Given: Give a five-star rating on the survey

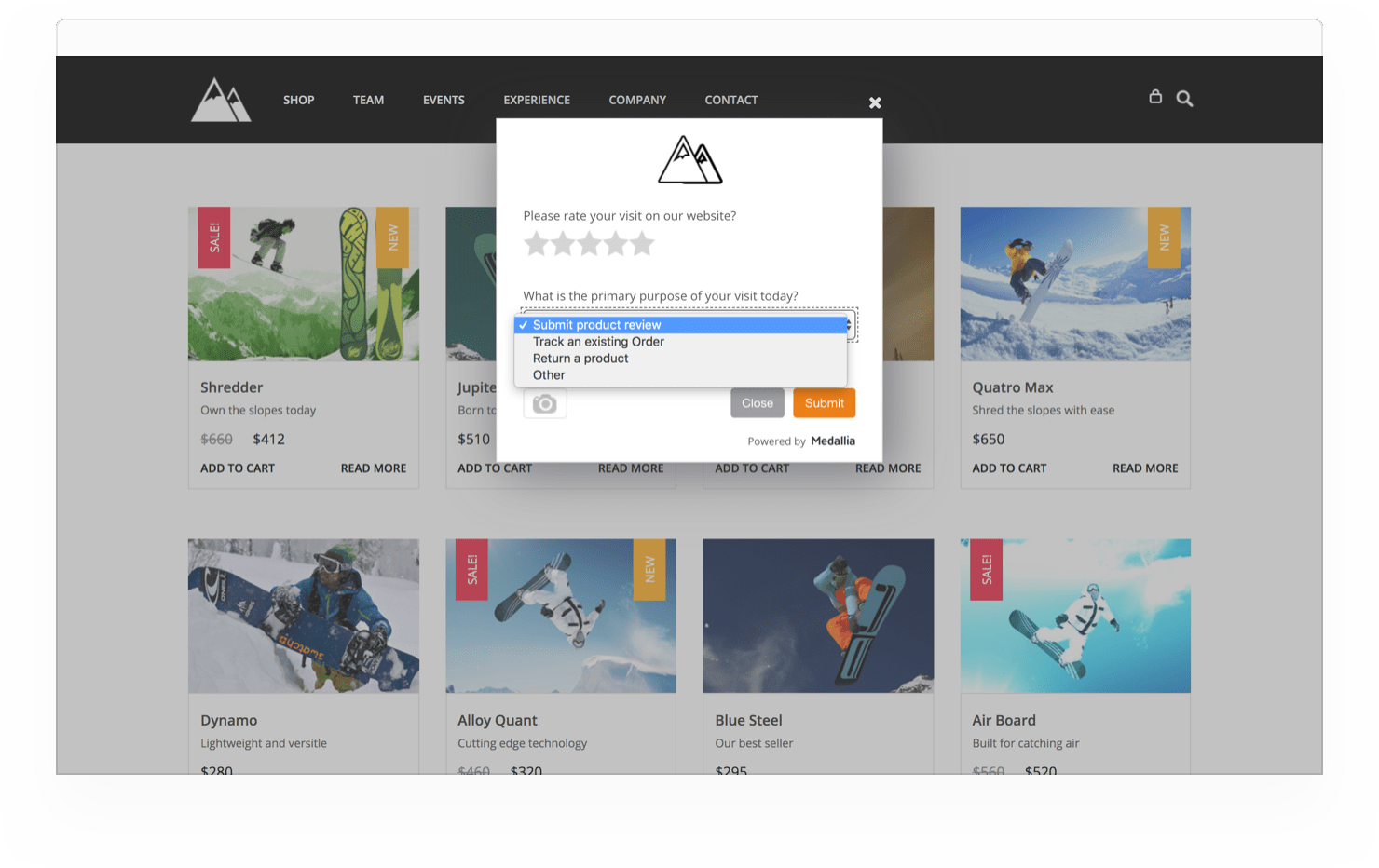Looking at the screenshot, I should 642,243.
